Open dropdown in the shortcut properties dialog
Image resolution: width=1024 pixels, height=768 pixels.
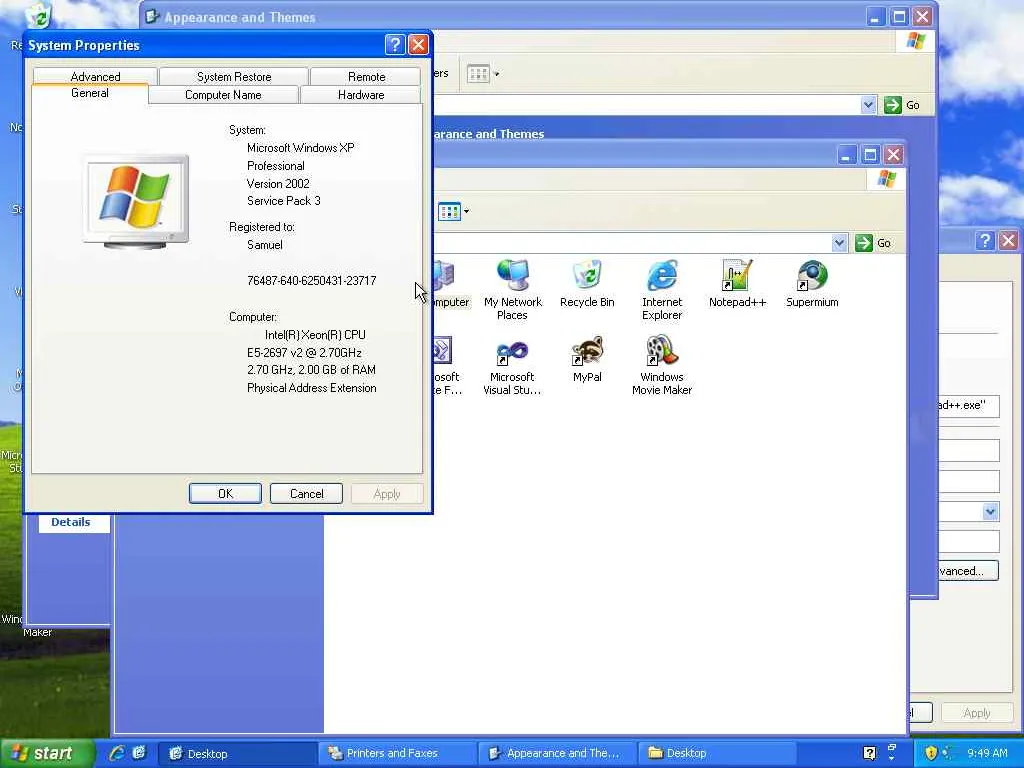(x=991, y=511)
